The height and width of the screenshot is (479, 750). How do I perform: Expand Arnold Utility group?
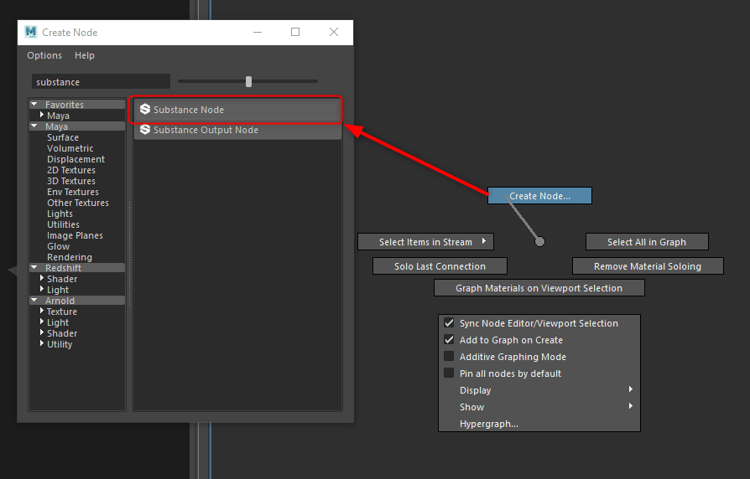click(42, 344)
